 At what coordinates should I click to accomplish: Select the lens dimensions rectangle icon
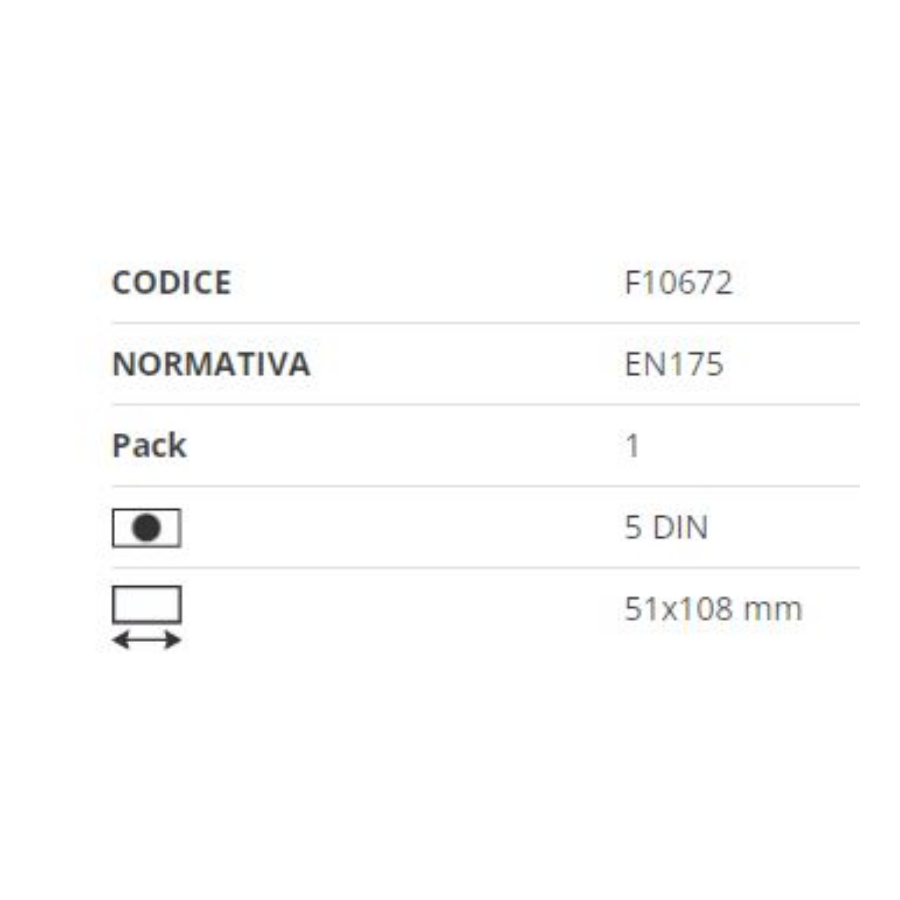(147, 604)
